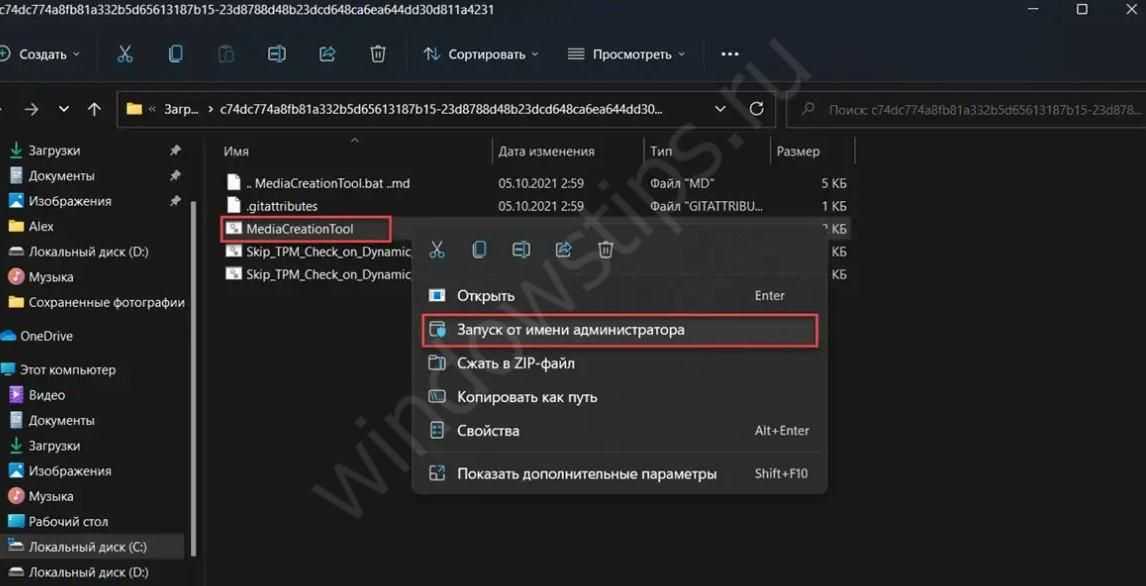The image size is (1146, 586).
Task: Click the Delete trash icon in toolbar
Action: pos(378,54)
